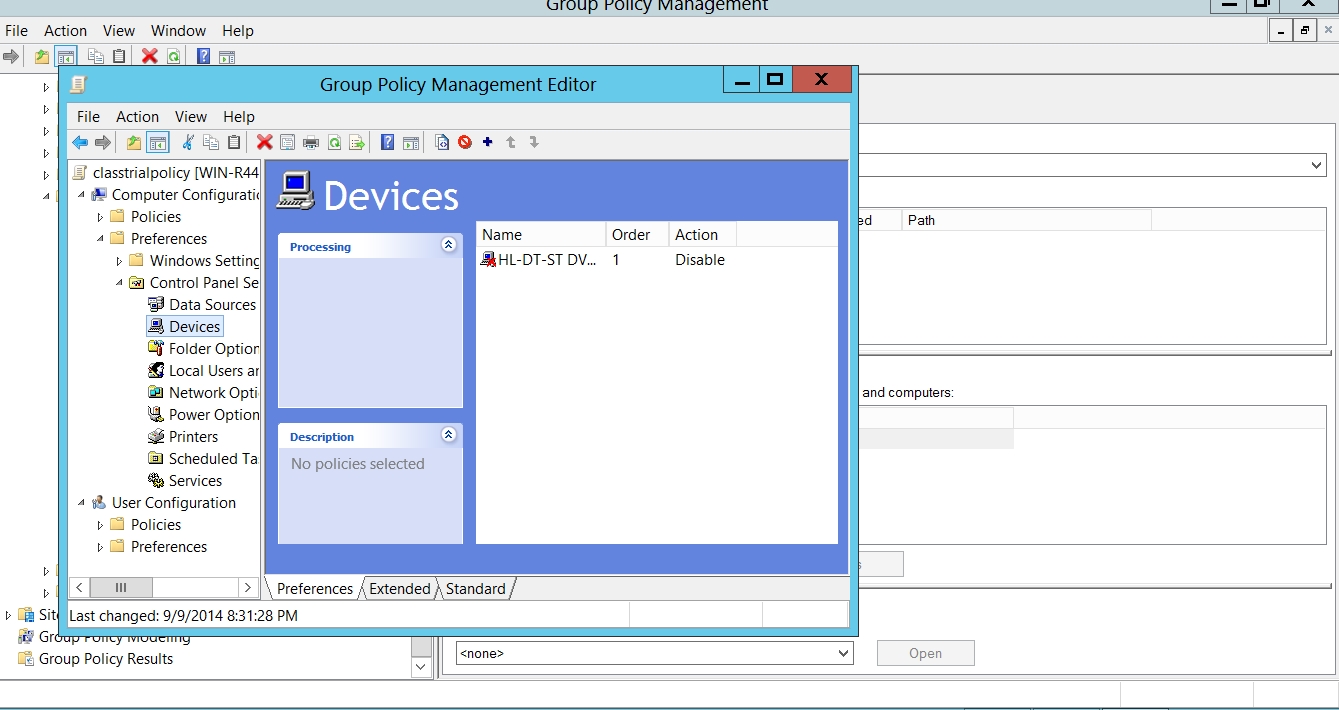Image resolution: width=1339 pixels, height=710 pixels.
Task: Click the Export List icon in Editor toolbar
Action: [357, 143]
